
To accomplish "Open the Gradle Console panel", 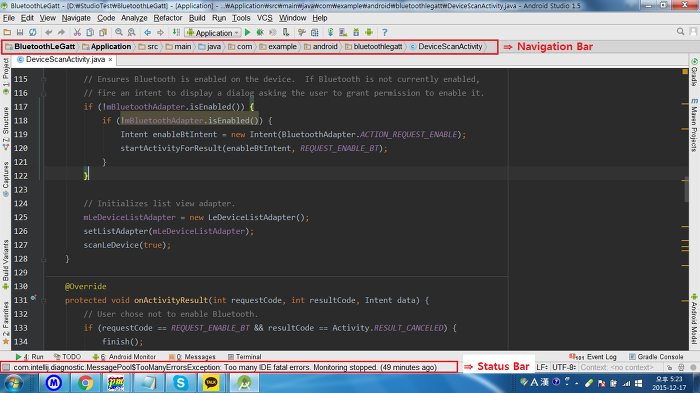I will click(656, 357).
